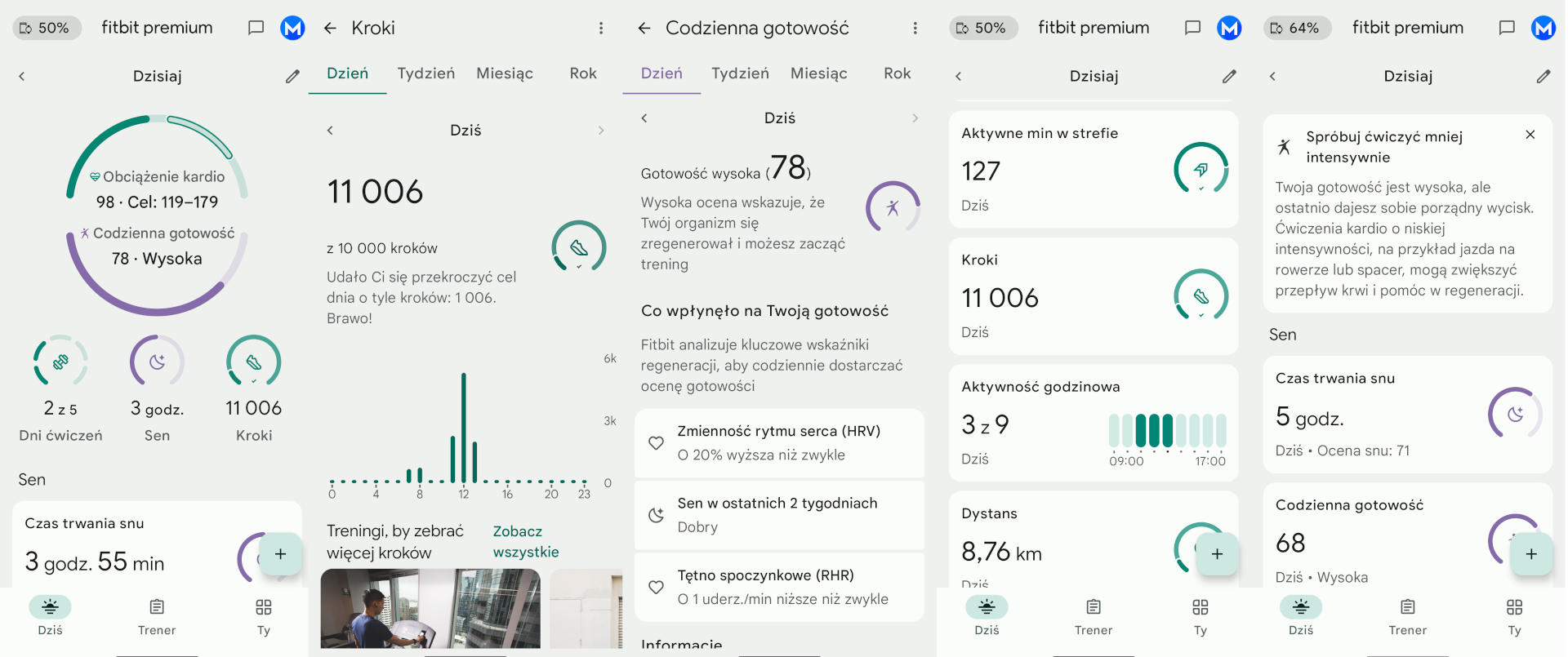Tap the active zone minutes ring icon
This screenshot has width=1568, height=657.
point(1200,169)
